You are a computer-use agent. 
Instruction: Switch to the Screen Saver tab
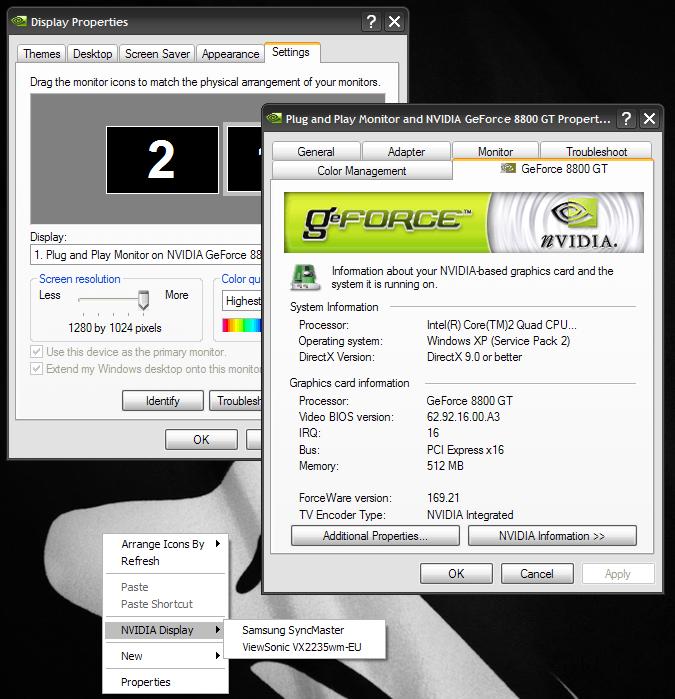(157, 54)
